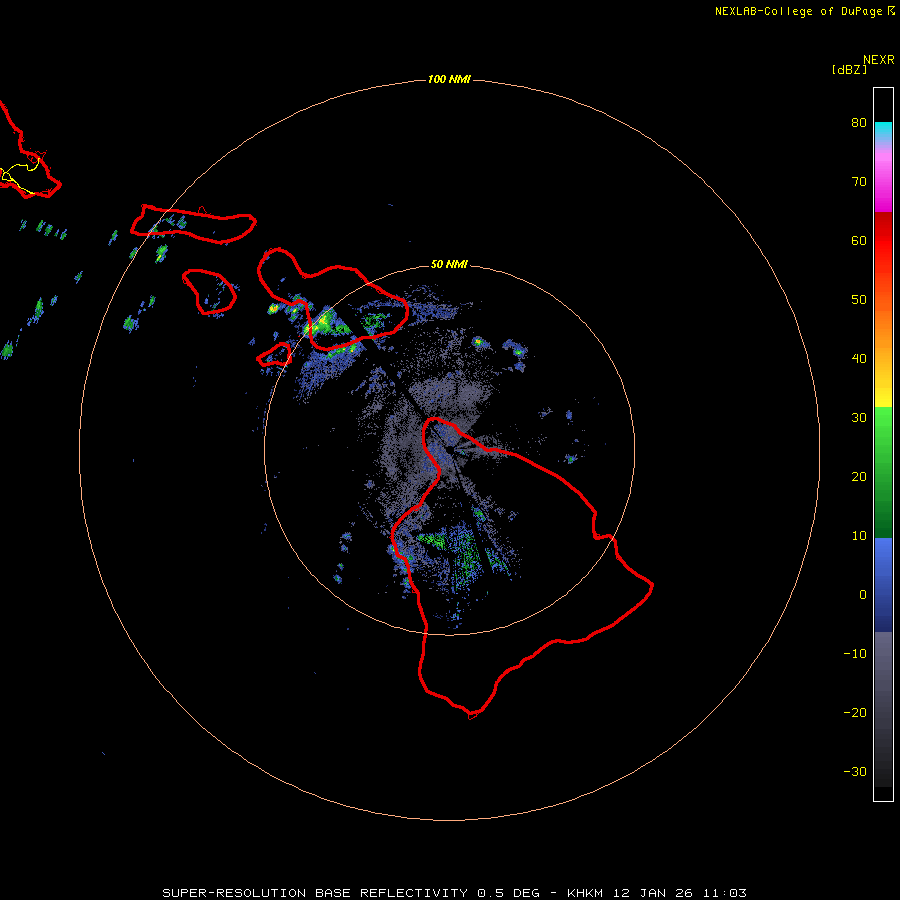
Task: Click the 20 value on the dBZ scale
Action: tap(859, 477)
